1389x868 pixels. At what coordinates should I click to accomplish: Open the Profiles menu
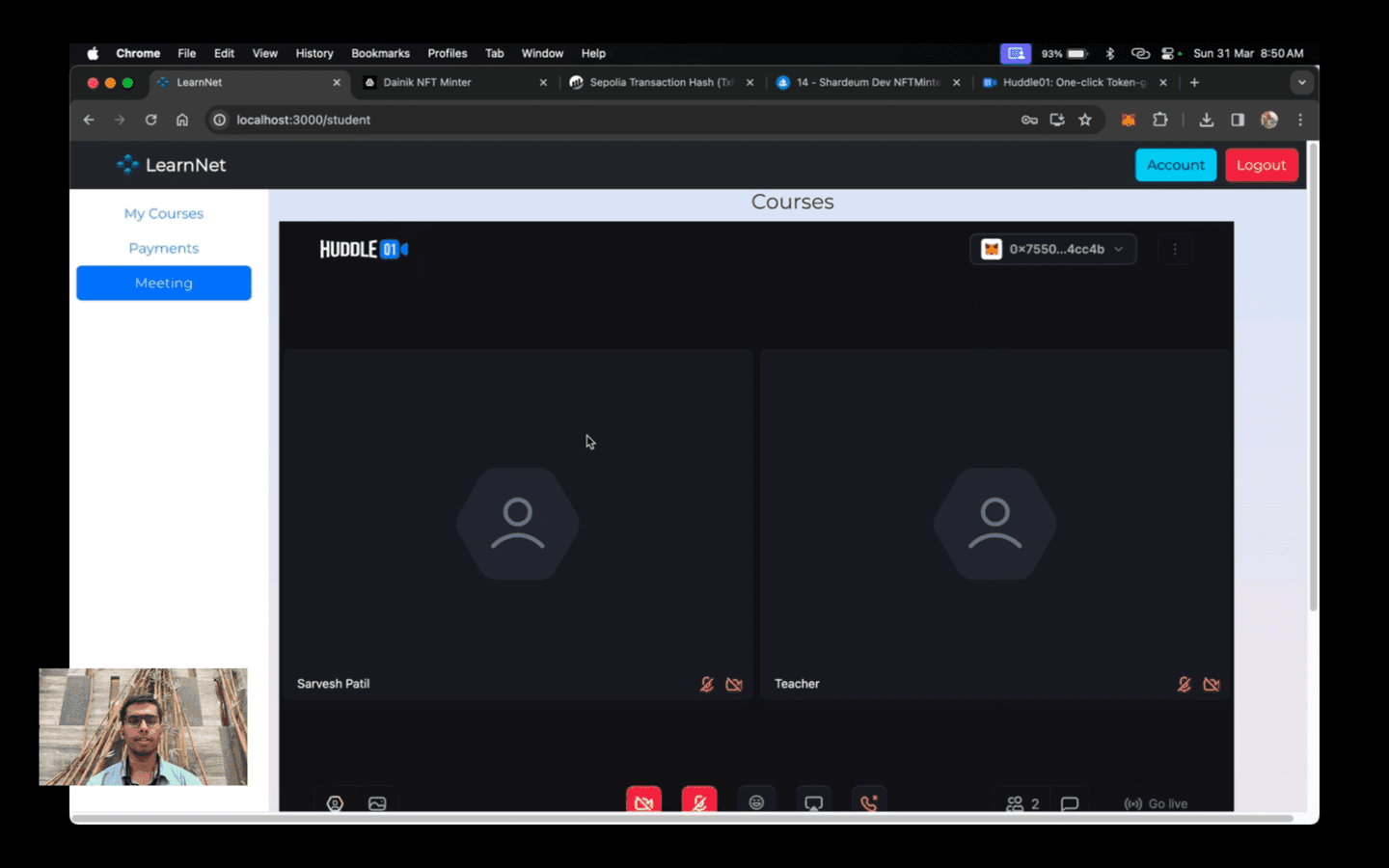pos(448,53)
